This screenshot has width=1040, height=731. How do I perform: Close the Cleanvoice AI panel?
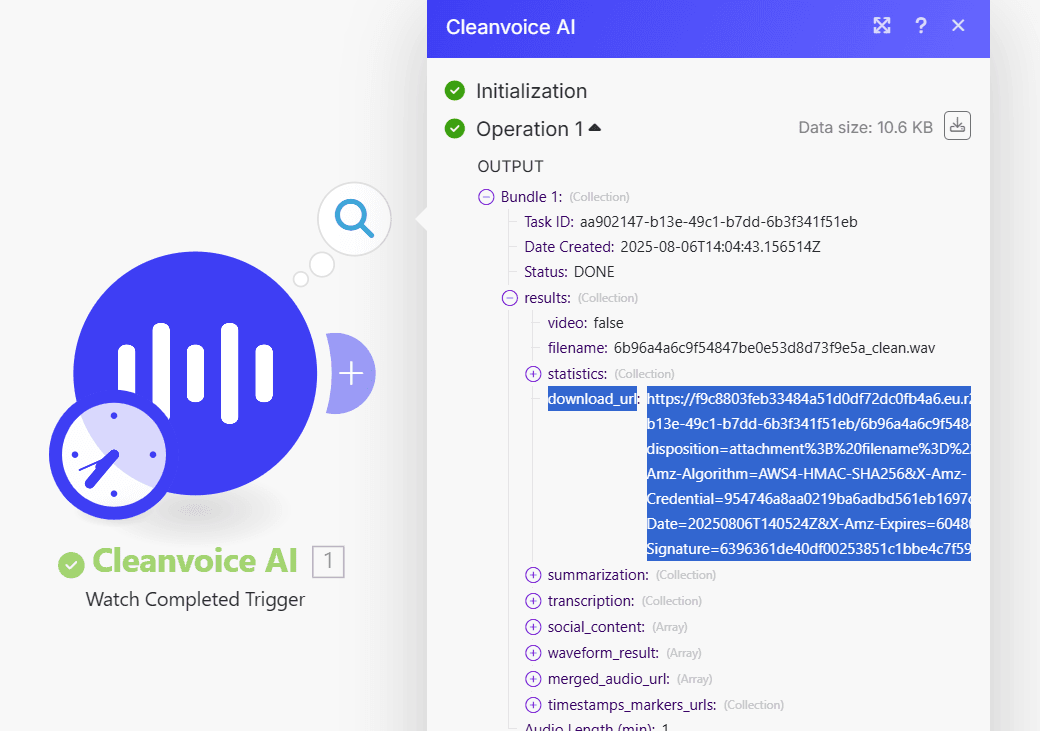pyautogui.click(x=958, y=26)
